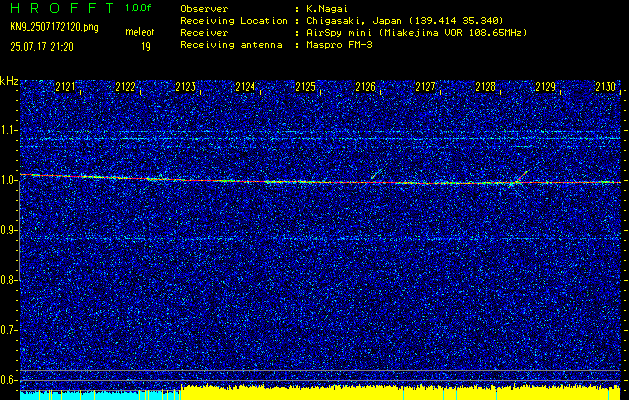Click the Receiver field label
The width and height of the screenshot is (629, 400).
click(x=204, y=33)
